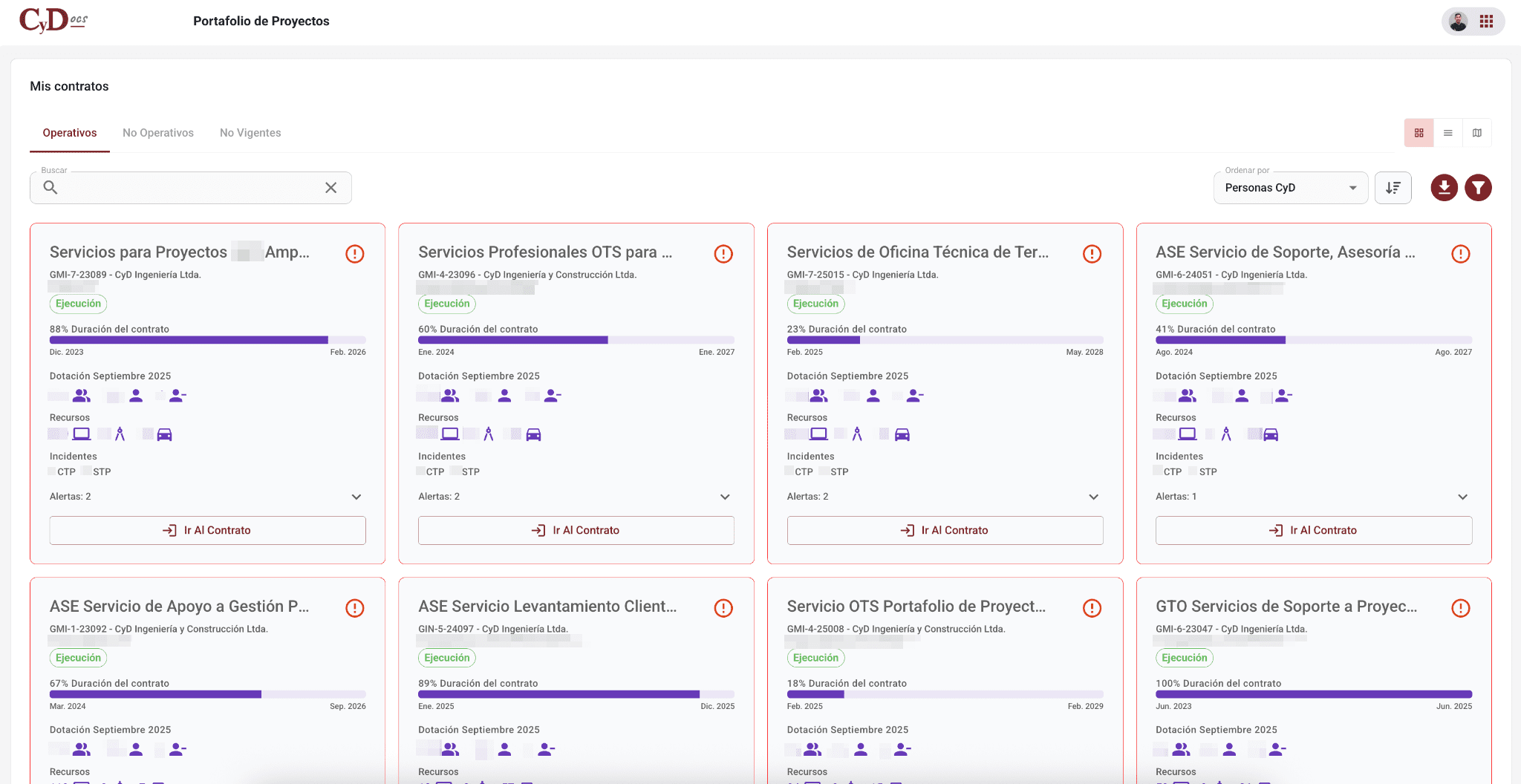Click the user profile avatar
The image size is (1521, 784).
tap(1458, 22)
